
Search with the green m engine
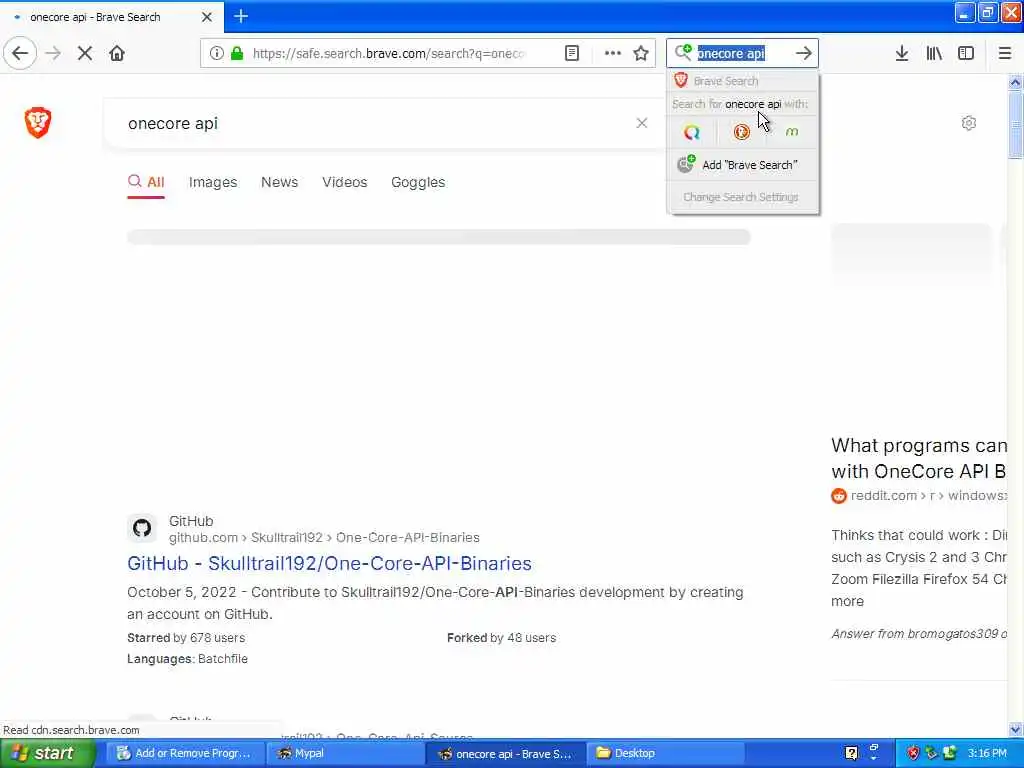click(x=792, y=133)
